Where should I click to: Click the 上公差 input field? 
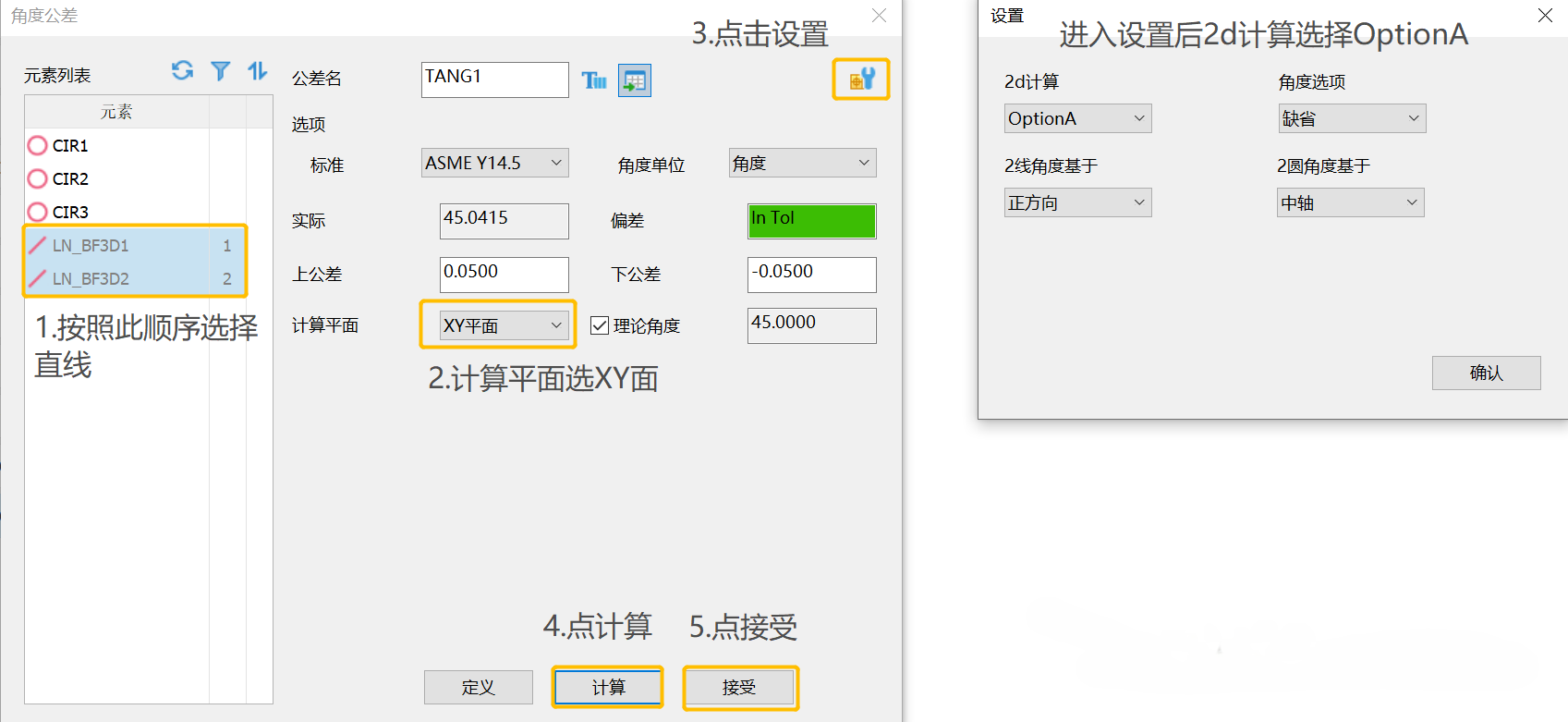point(504,275)
